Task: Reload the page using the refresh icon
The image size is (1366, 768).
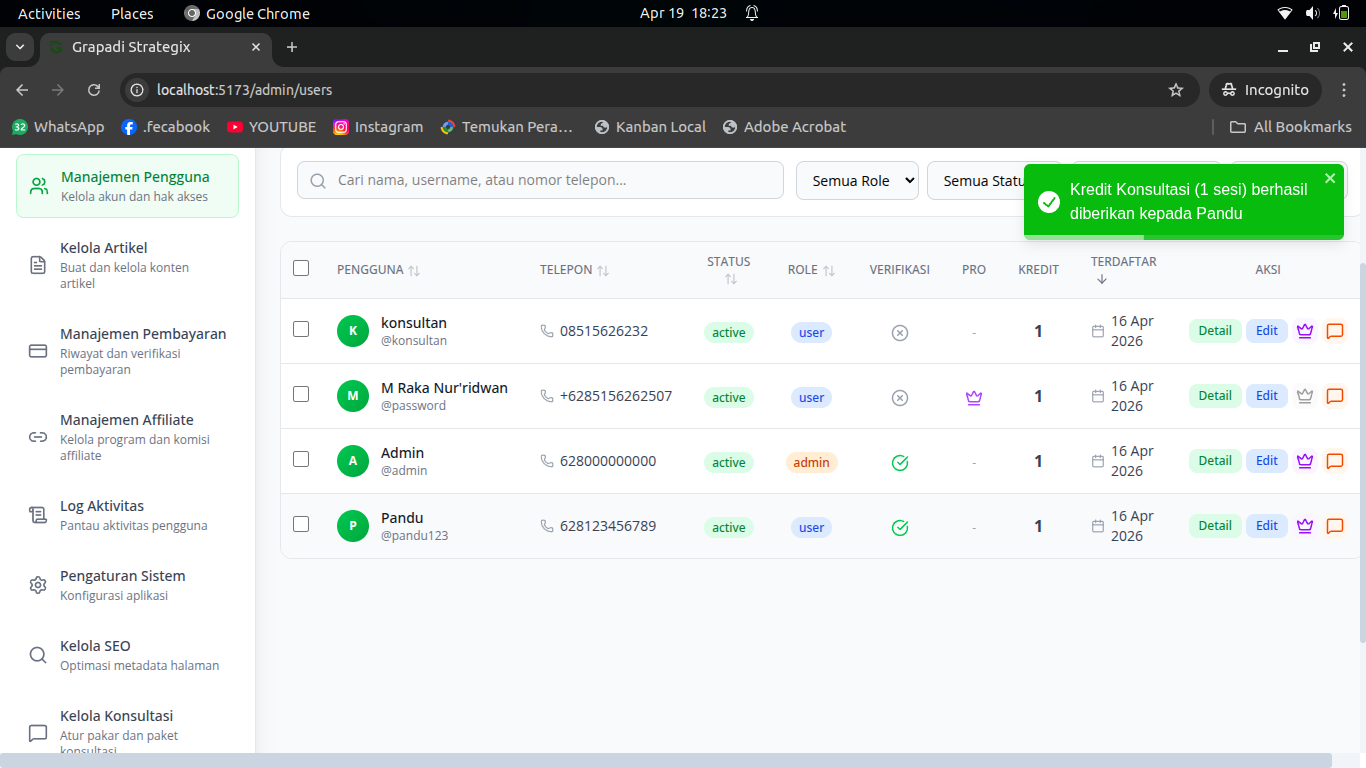Action: pos(94,90)
